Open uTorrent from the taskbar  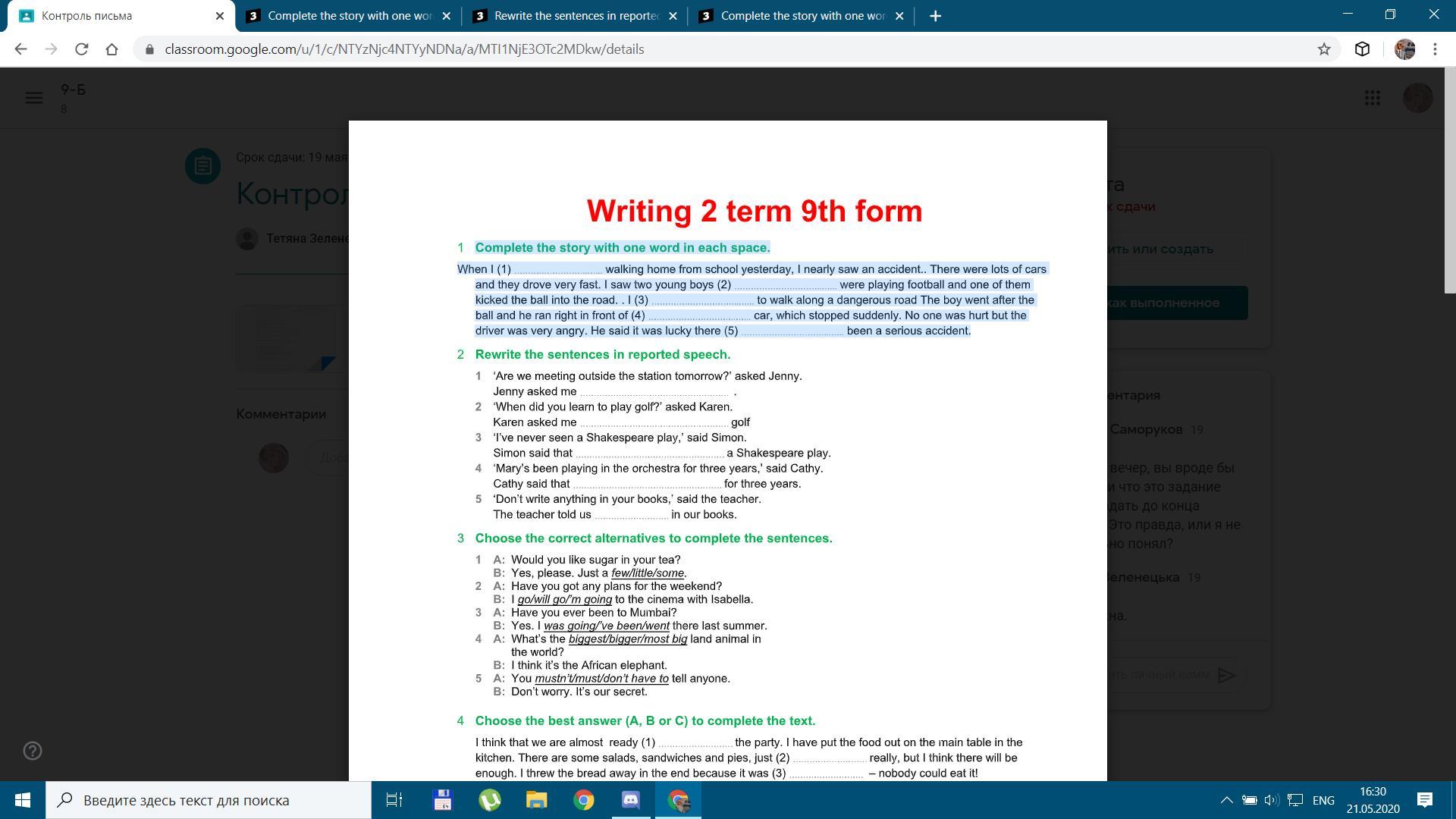click(489, 800)
